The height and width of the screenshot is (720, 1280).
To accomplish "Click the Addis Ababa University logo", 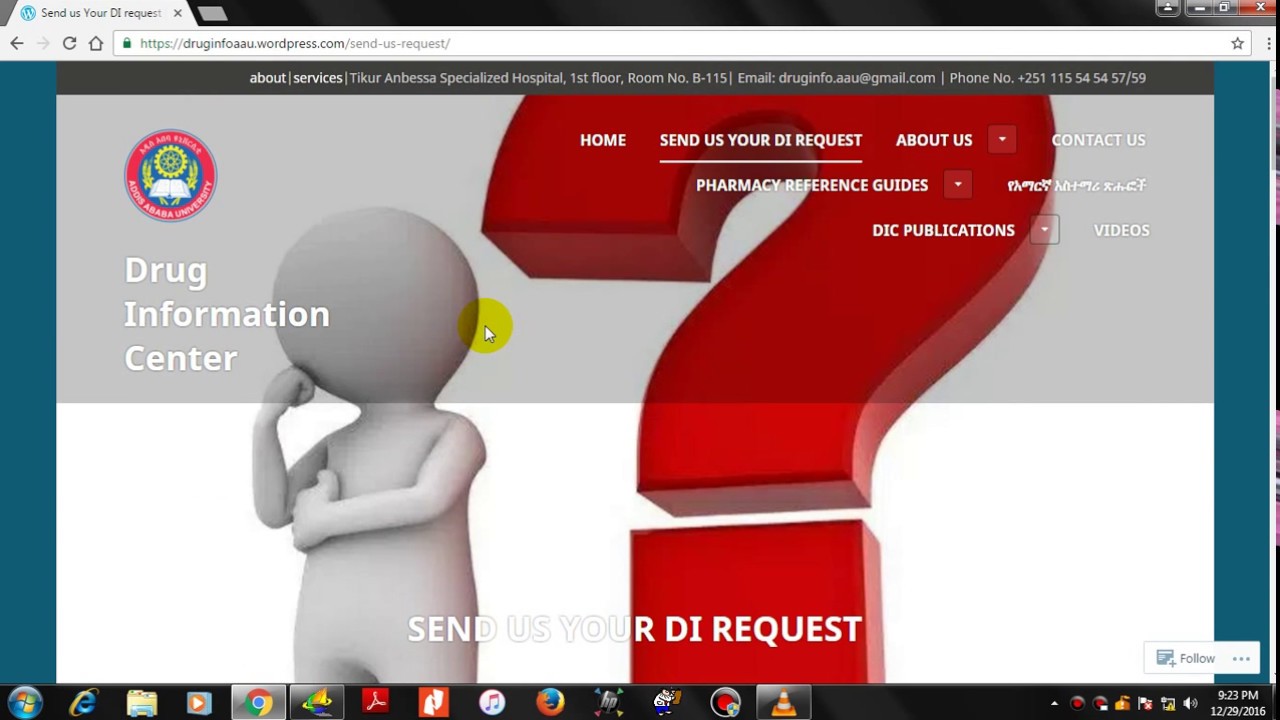I will pos(170,175).
